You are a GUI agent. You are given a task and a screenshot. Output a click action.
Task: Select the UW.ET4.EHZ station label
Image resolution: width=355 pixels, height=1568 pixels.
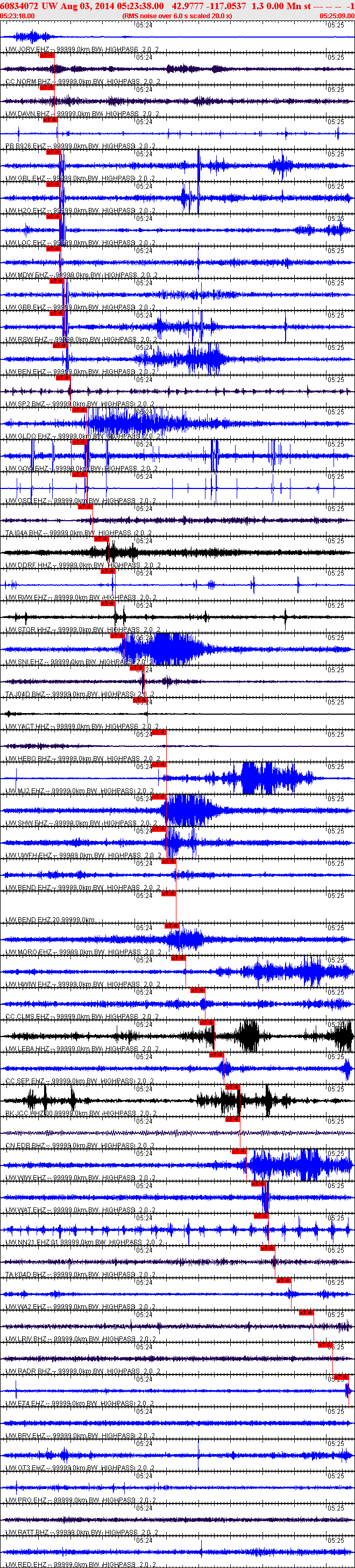pos(25,1404)
